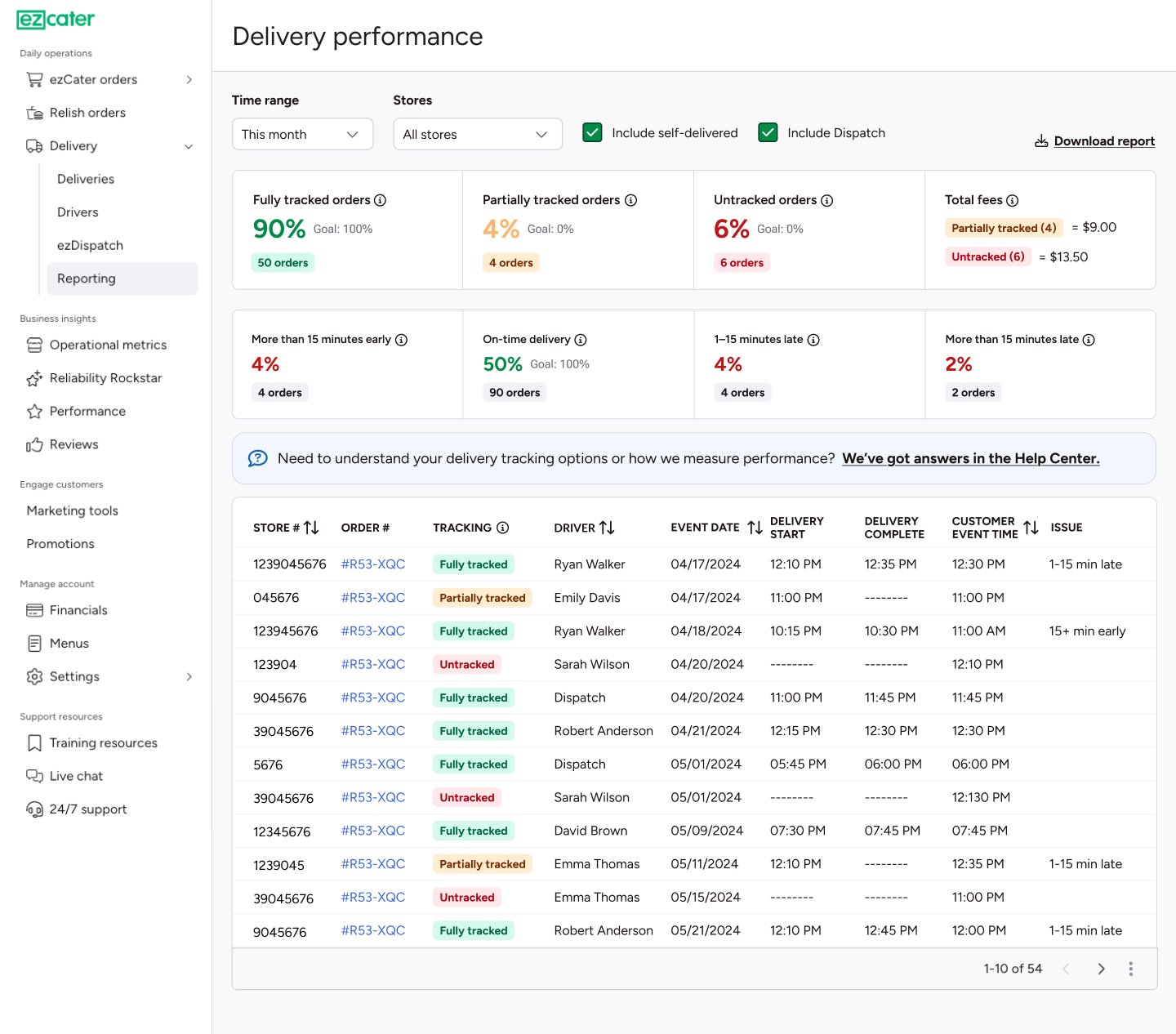Click the info icon beside Fully tracked orders
1176x1034 pixels.
pyautogui.click(x=380, y=200)
